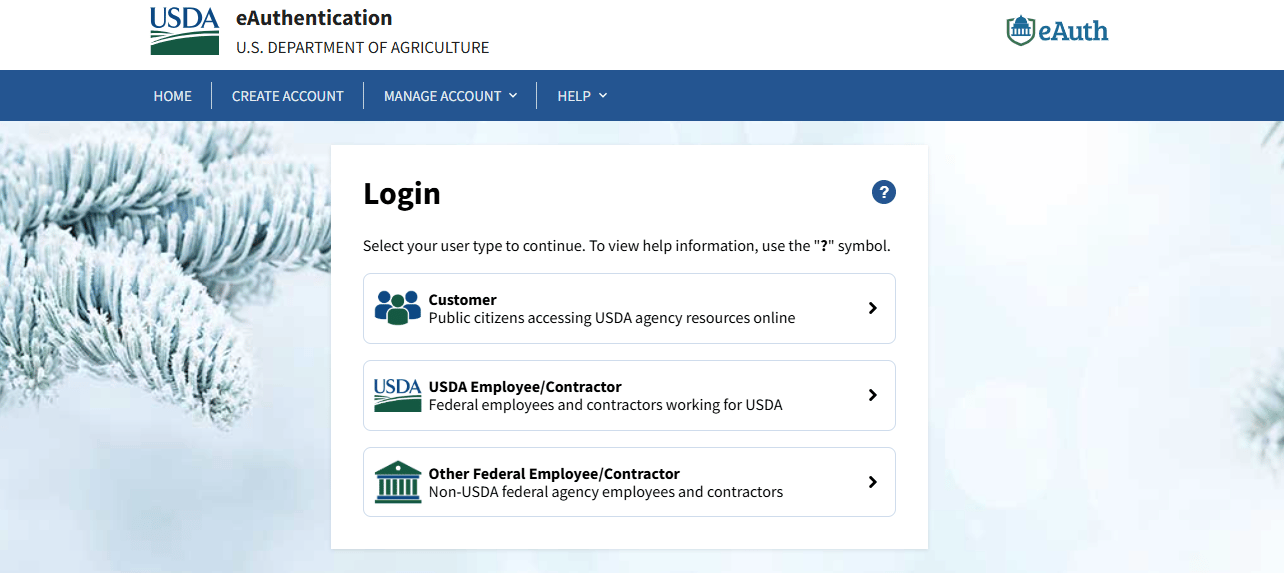Open the Help menu label

pos(574,96)
